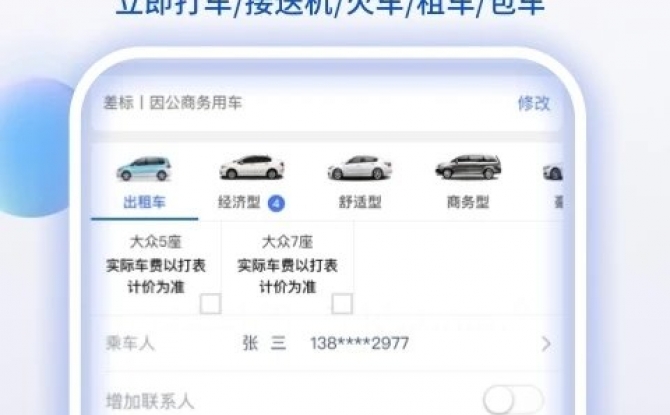The width and height of the screenshot is (670, 415).
Task: Choose the white economy car icon
Action: (x=252, y=167)
